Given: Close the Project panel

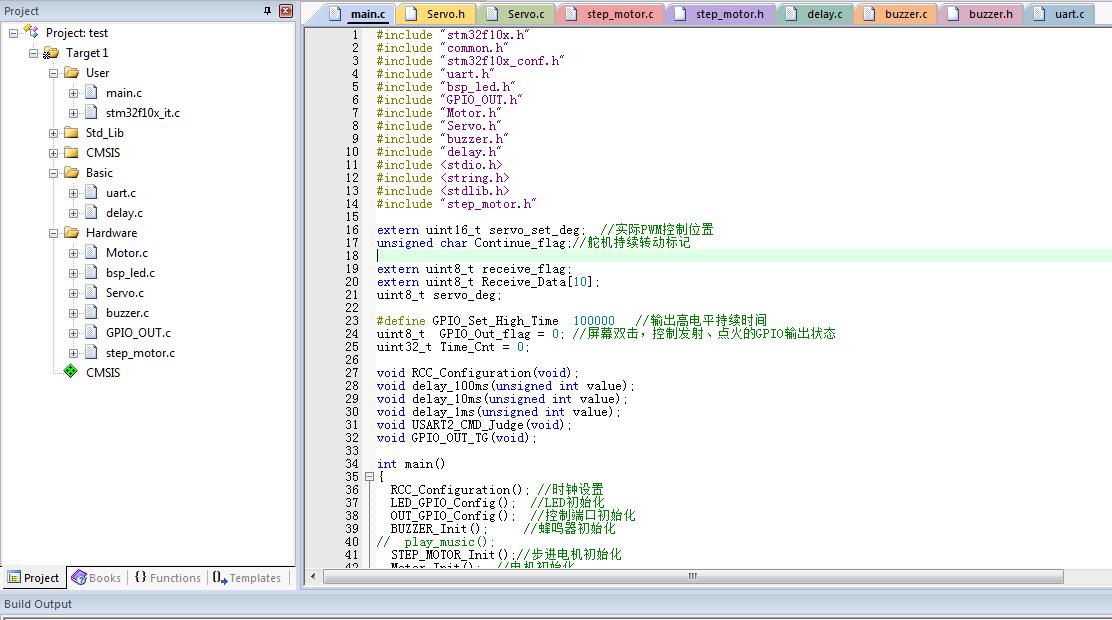Looking at the screenshot, I should click(x=286, y=11).
